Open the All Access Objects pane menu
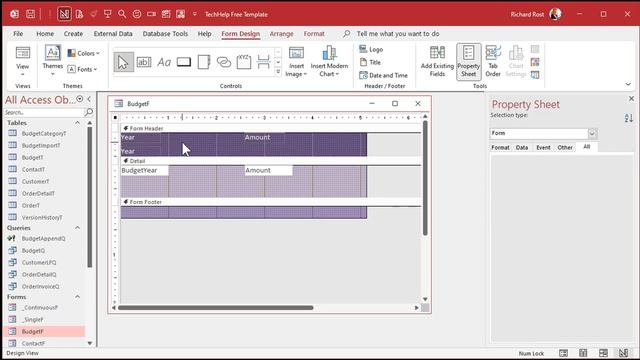 pyautogui.click(x=80, y=99)
